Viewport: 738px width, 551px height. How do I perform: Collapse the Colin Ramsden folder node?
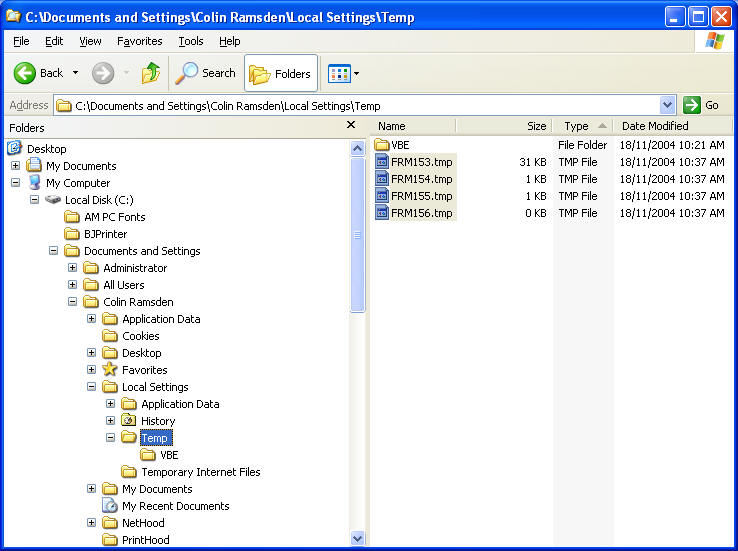(72, 302)
